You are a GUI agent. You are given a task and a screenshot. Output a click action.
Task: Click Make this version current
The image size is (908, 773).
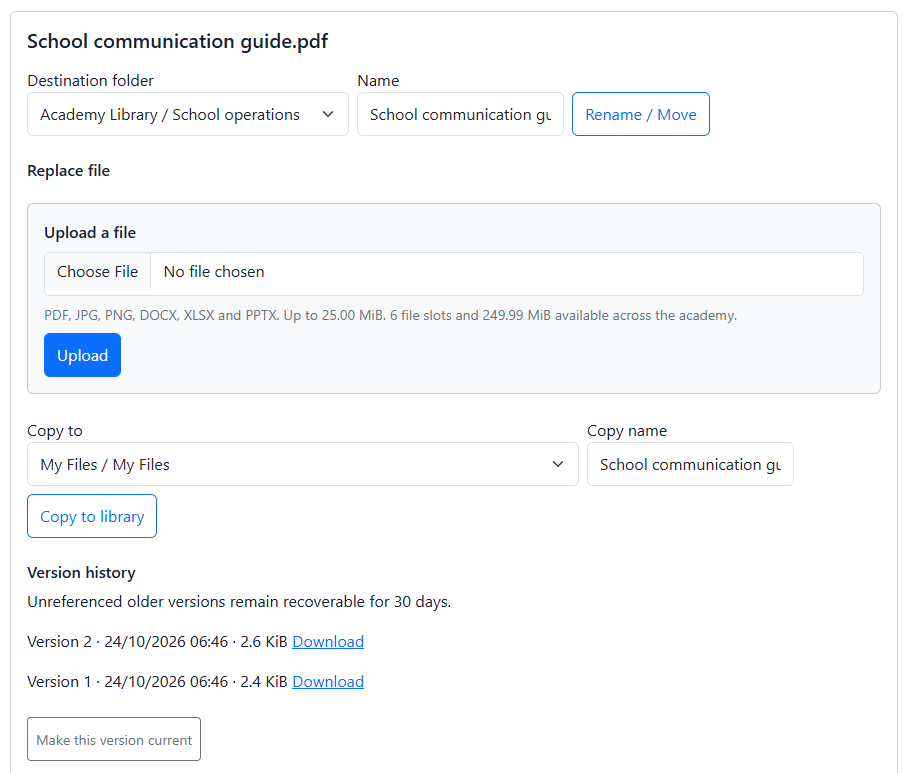pos(114,739)
